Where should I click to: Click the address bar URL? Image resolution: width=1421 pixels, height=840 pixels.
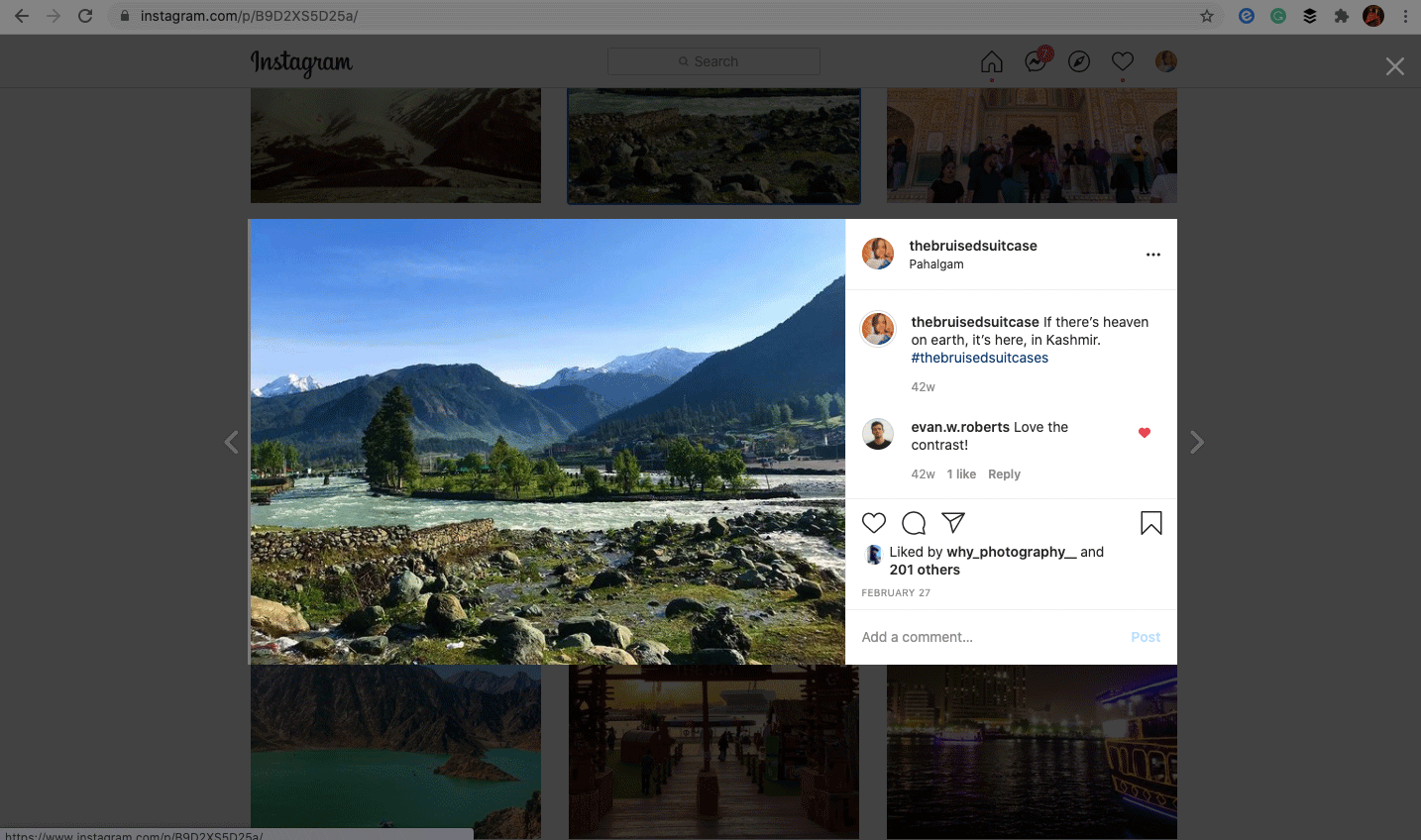click(249, 16)
